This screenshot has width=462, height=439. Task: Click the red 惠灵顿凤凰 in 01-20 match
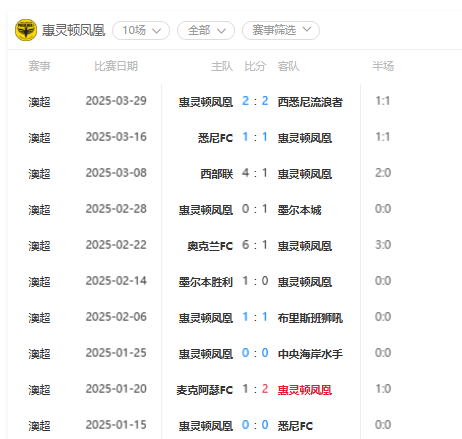point(305,390)
